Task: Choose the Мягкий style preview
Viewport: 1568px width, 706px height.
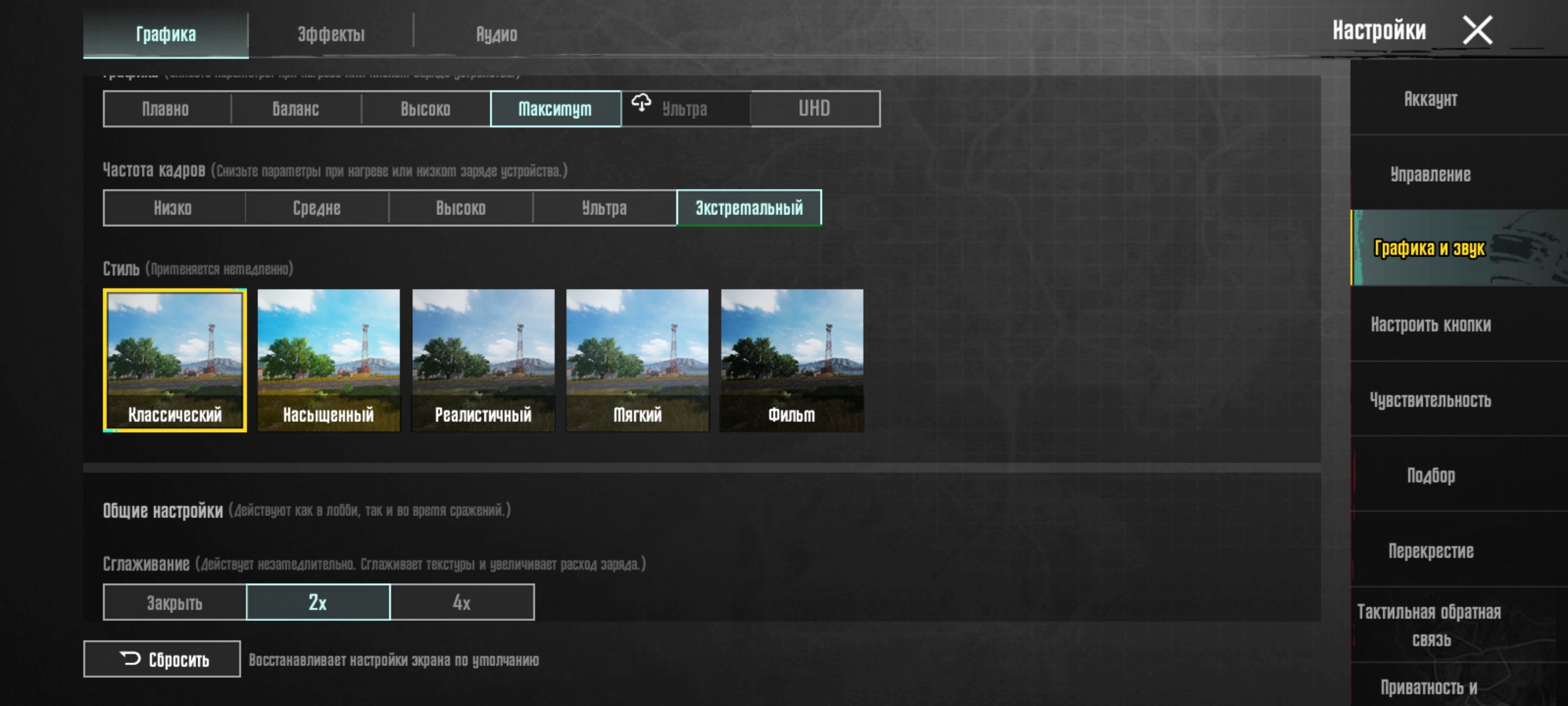Action: coord(638,360)
